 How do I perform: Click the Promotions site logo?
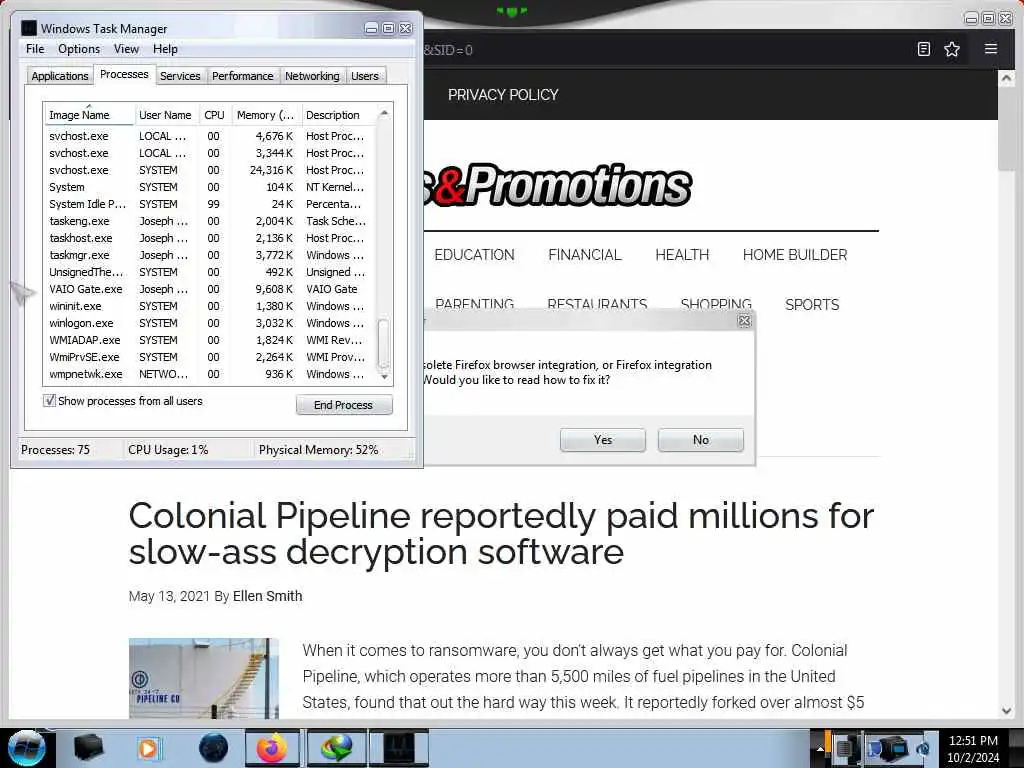click(557, 185)
